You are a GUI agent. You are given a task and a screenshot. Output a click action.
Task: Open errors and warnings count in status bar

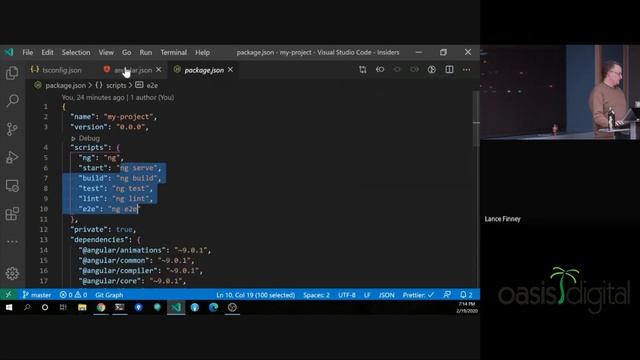(73, 295)
